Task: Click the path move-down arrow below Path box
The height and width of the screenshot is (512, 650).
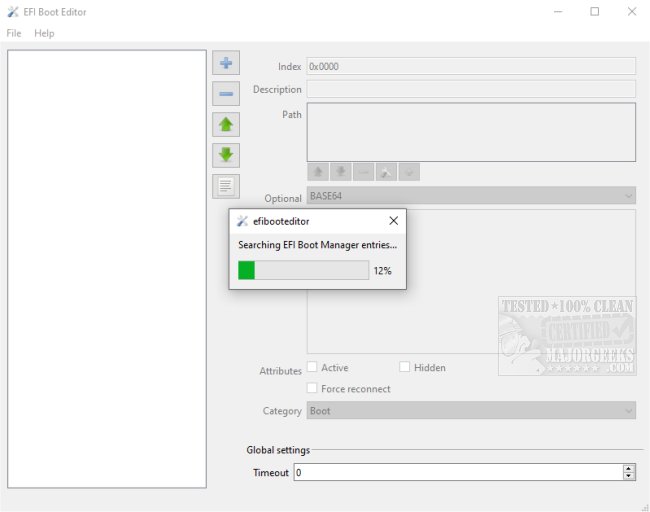Action: point(341,172)
